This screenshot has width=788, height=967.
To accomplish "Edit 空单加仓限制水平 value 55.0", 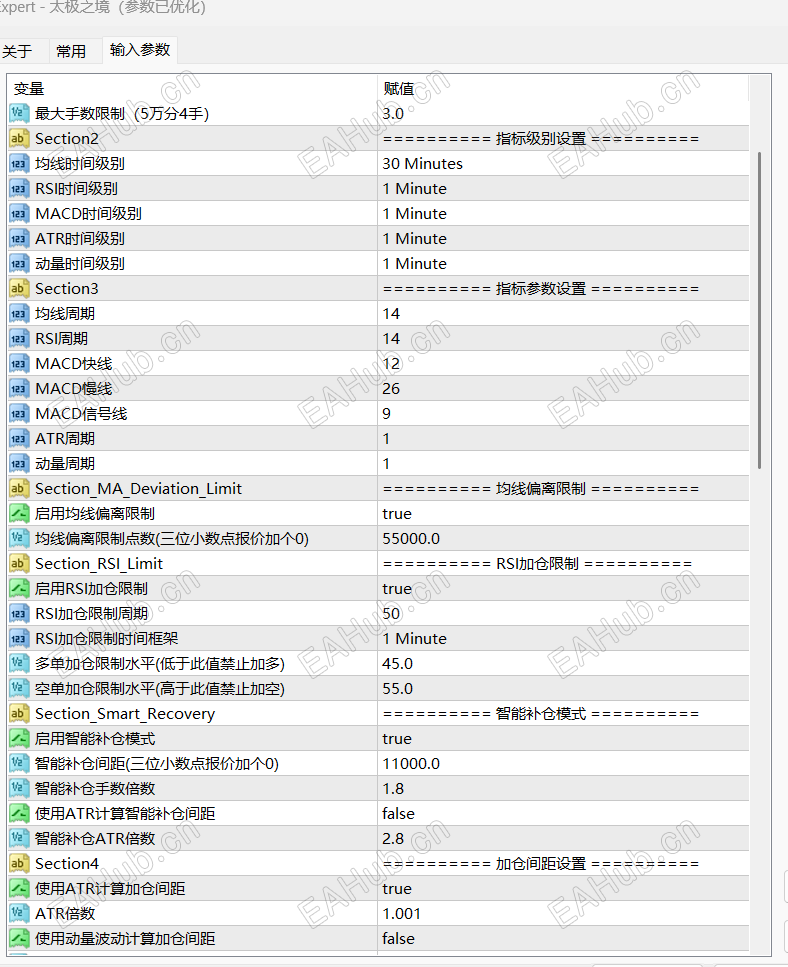I will [x=563, y=688].
